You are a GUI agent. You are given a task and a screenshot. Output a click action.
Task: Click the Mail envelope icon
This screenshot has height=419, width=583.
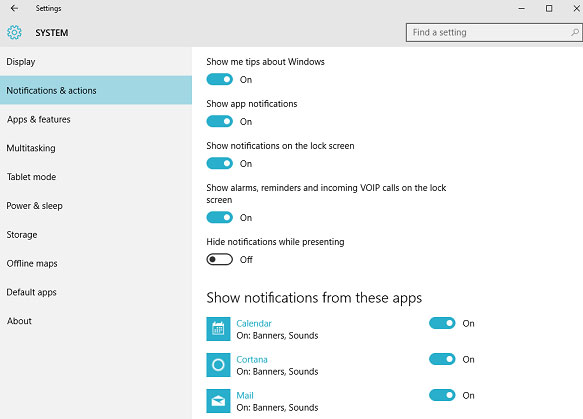(218, 401)
